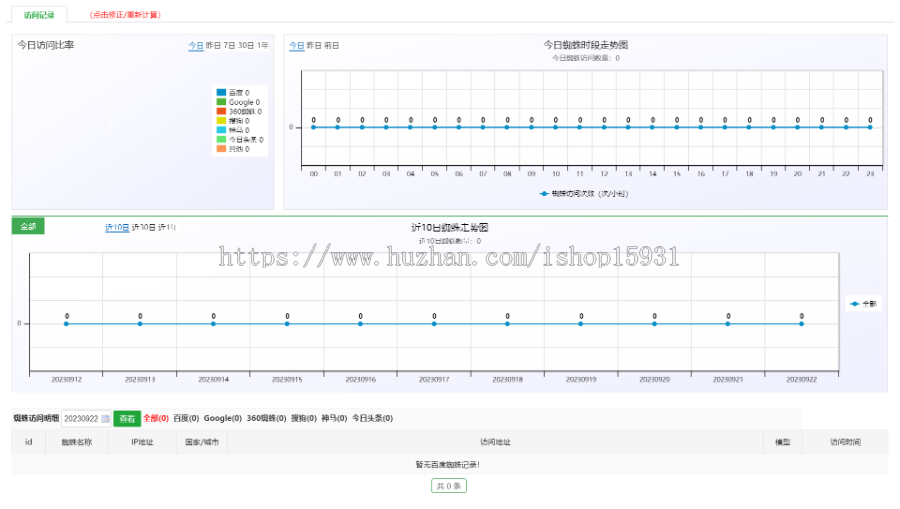
Task: Switch visit ratio range to 7日
Action: click(x=229, y=45)
